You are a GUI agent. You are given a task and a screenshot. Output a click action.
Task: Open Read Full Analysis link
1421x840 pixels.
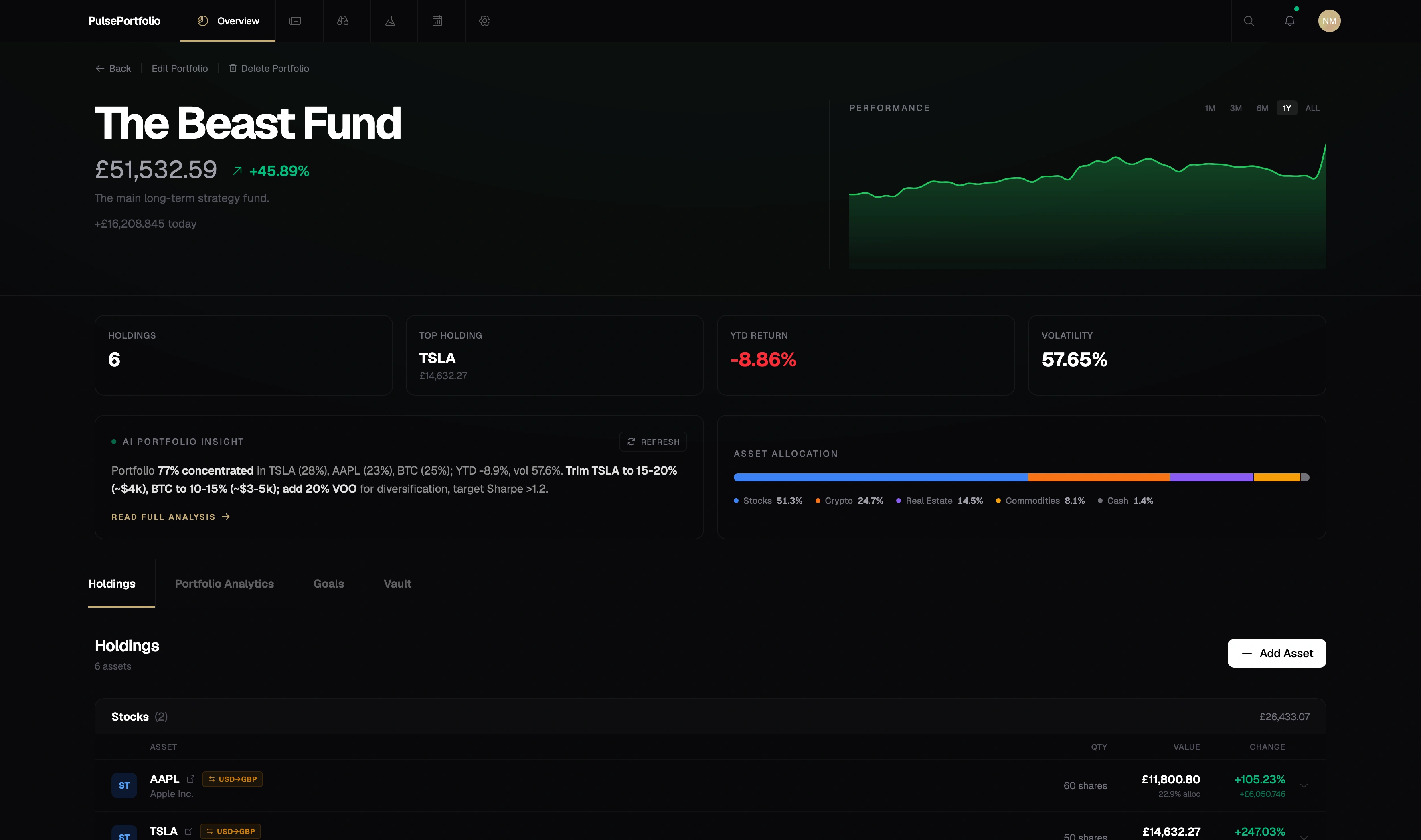[x=170, y=516]
